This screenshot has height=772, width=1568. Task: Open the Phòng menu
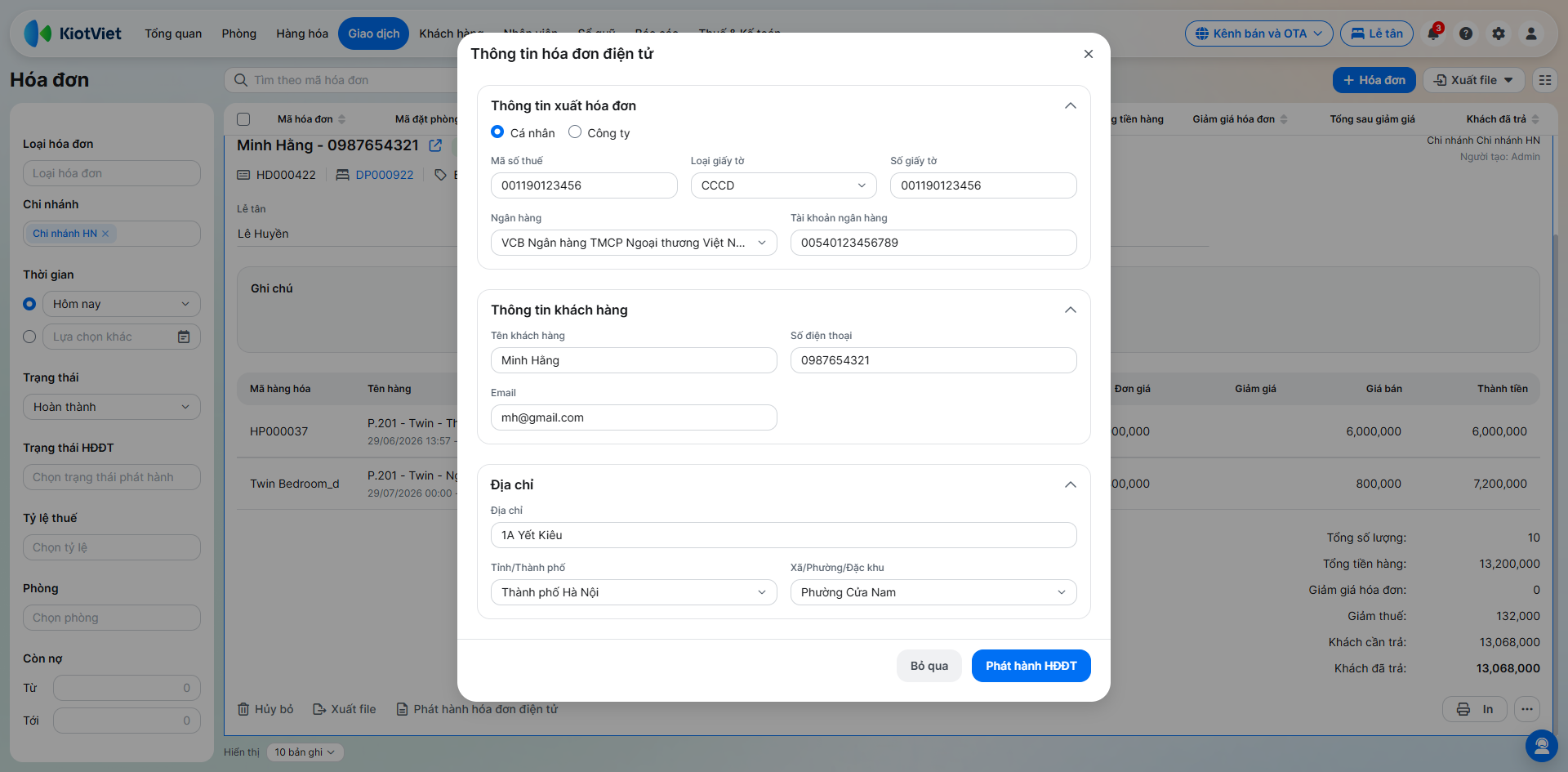tap(239, 33)
